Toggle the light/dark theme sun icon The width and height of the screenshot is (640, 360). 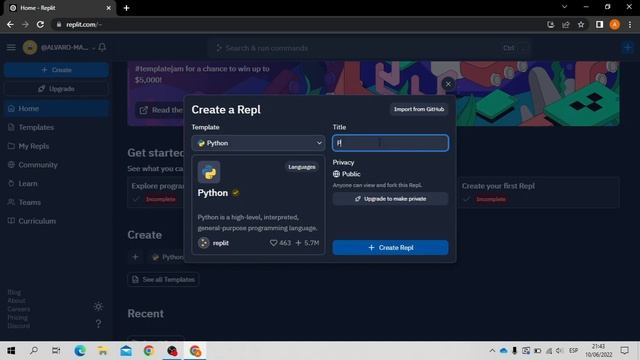pyautogui.click(x=98, y=307)
